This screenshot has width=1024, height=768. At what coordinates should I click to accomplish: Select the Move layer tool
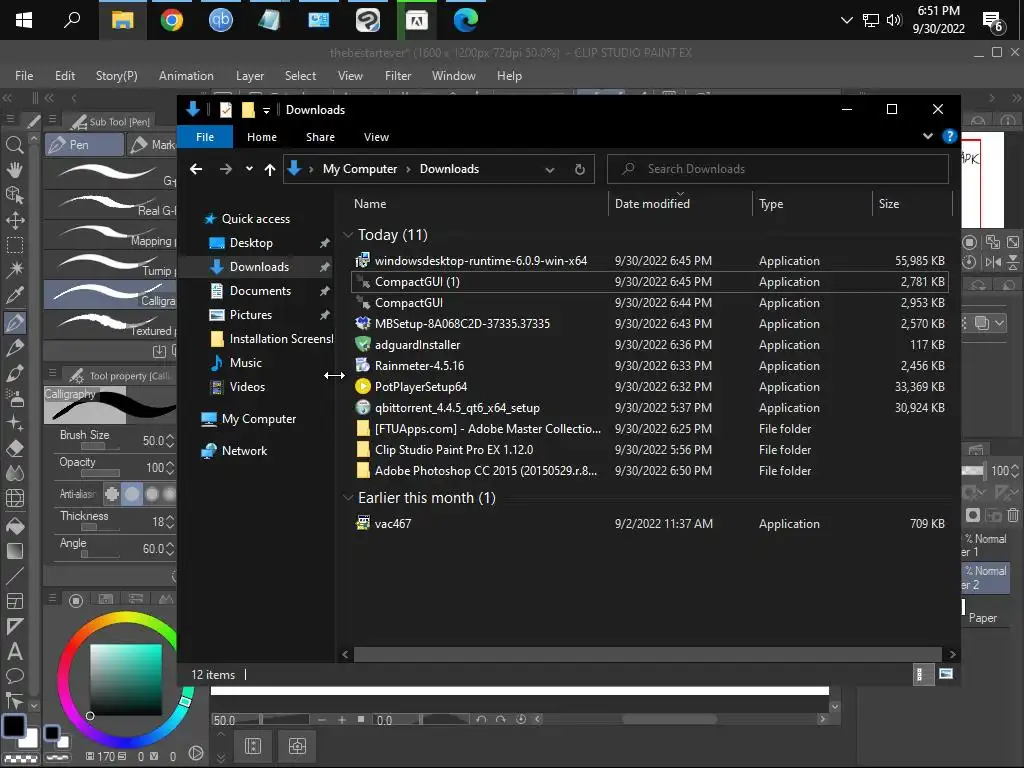coord(14,220)
